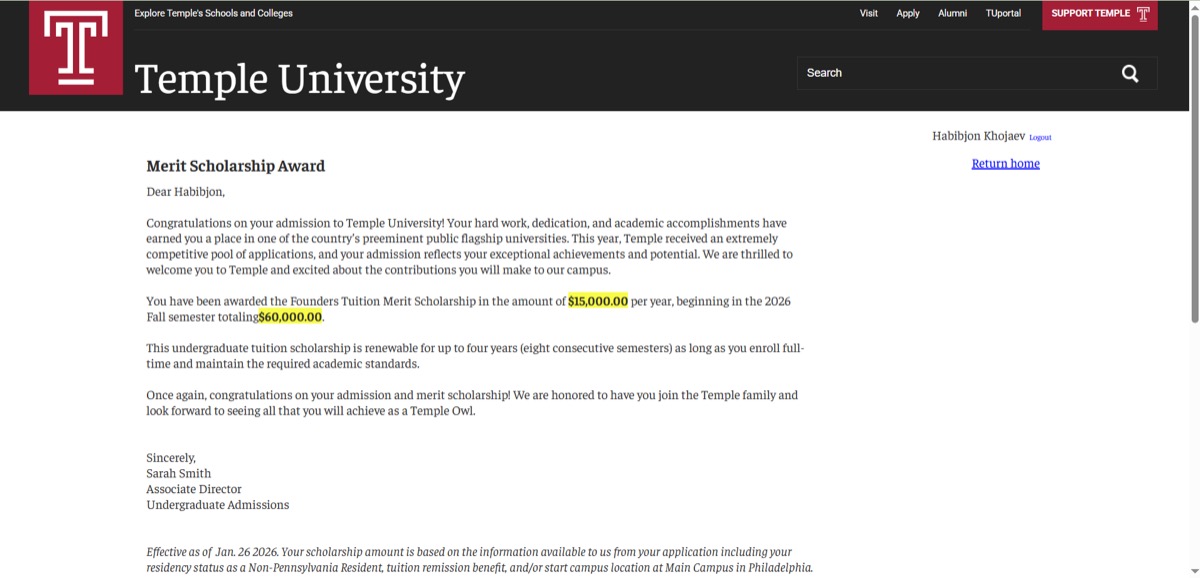
Task: Click the T icon in Support Temple button
Action: pyautogui.click(x=1143, y=14)
